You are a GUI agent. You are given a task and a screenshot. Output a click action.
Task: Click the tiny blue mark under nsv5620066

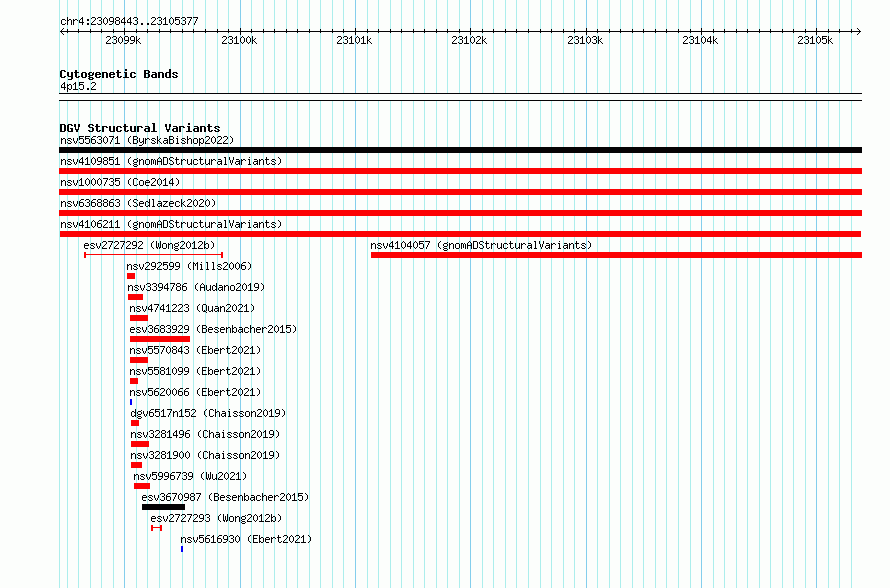coord(131,402)
